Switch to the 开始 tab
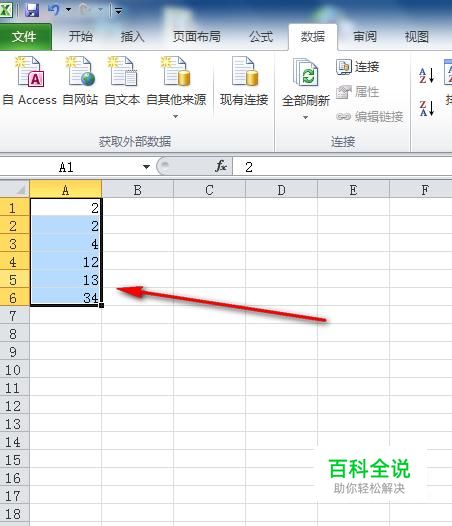The width and height of the screenshot is (452, 526). point(81,37)
